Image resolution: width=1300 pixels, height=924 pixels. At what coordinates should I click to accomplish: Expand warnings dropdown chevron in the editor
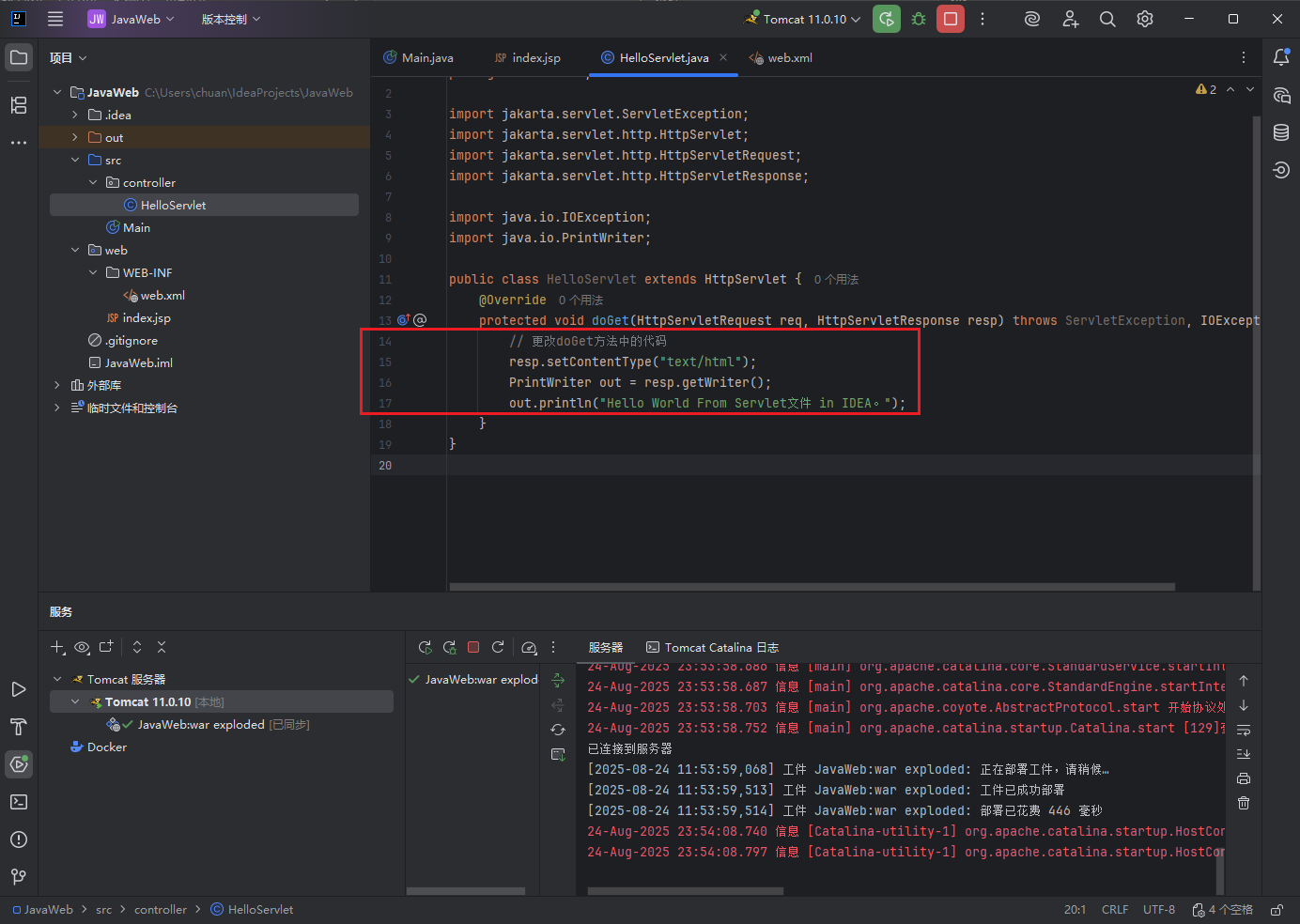coord(1250,89)
